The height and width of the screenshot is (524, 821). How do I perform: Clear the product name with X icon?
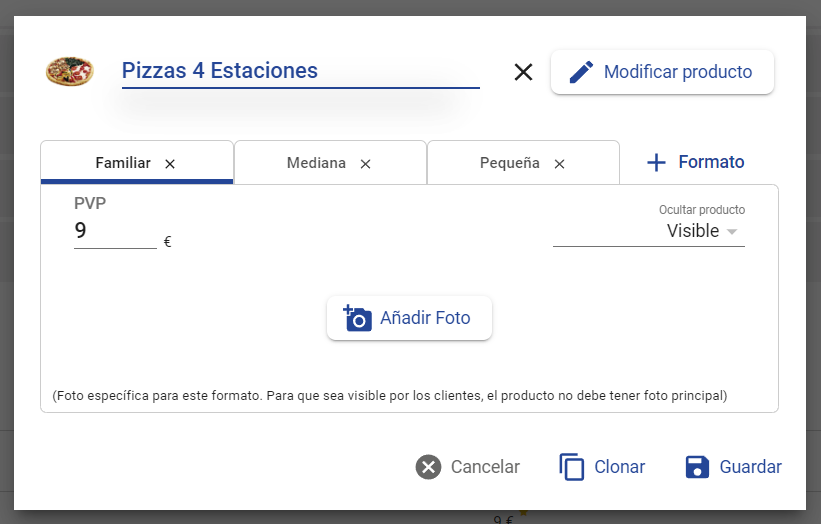click(523, 72)
